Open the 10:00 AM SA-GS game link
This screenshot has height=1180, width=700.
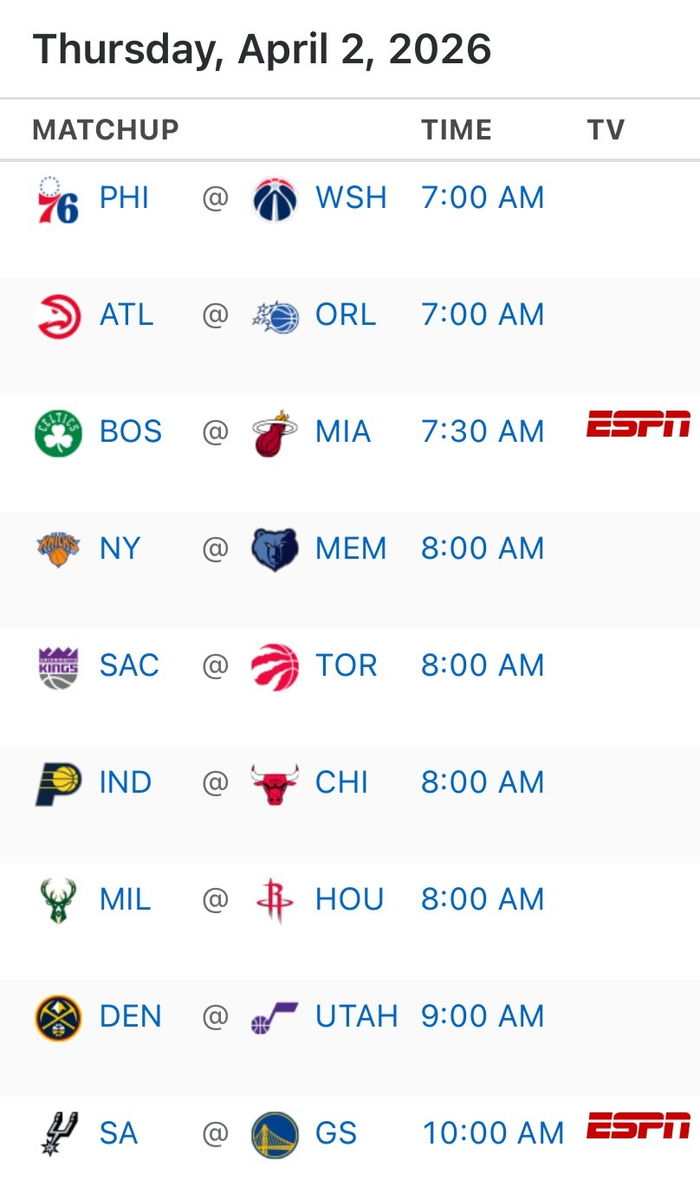[493, 1134]
